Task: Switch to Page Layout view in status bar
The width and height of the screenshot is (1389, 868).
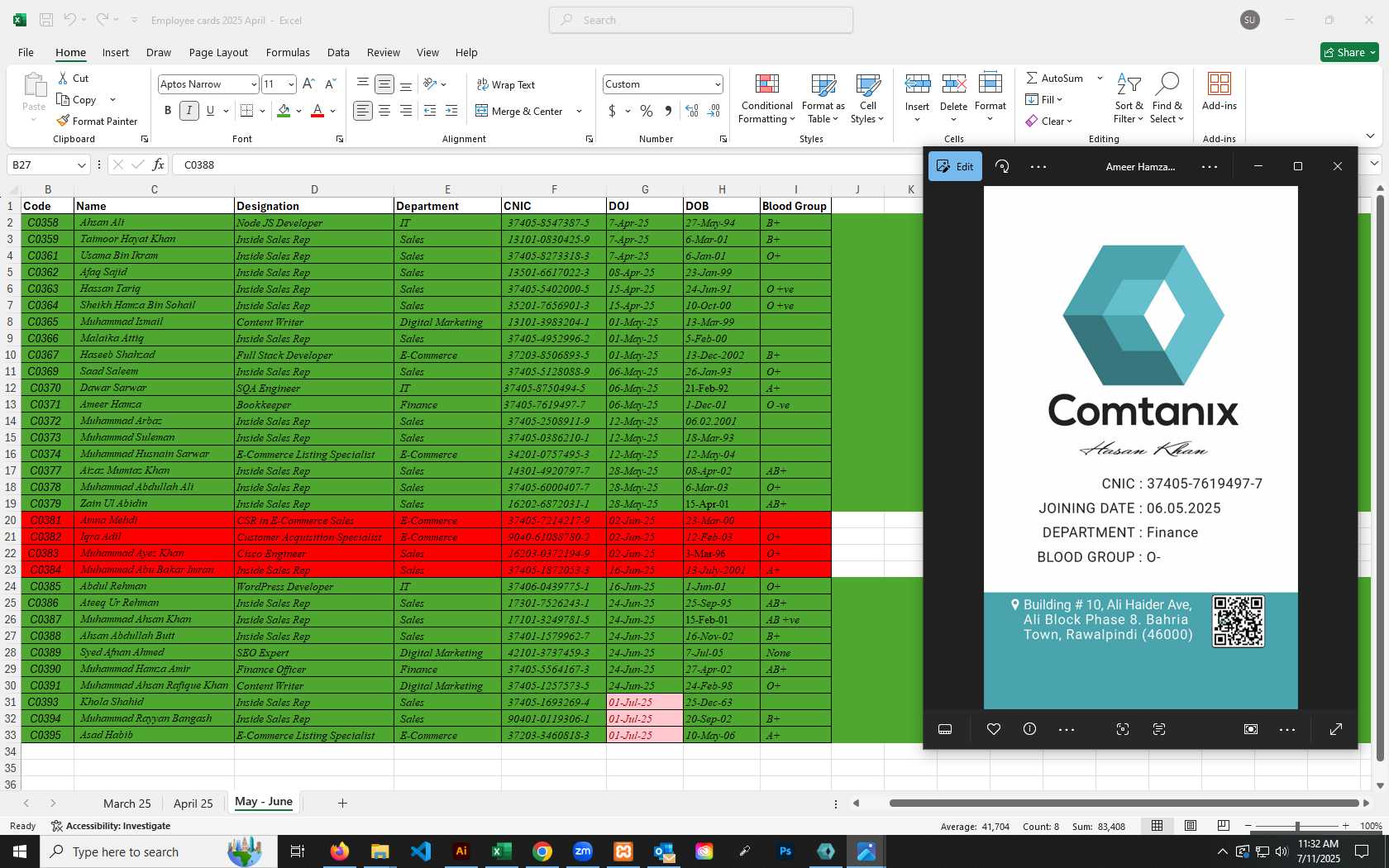Action: [1190, 826]
